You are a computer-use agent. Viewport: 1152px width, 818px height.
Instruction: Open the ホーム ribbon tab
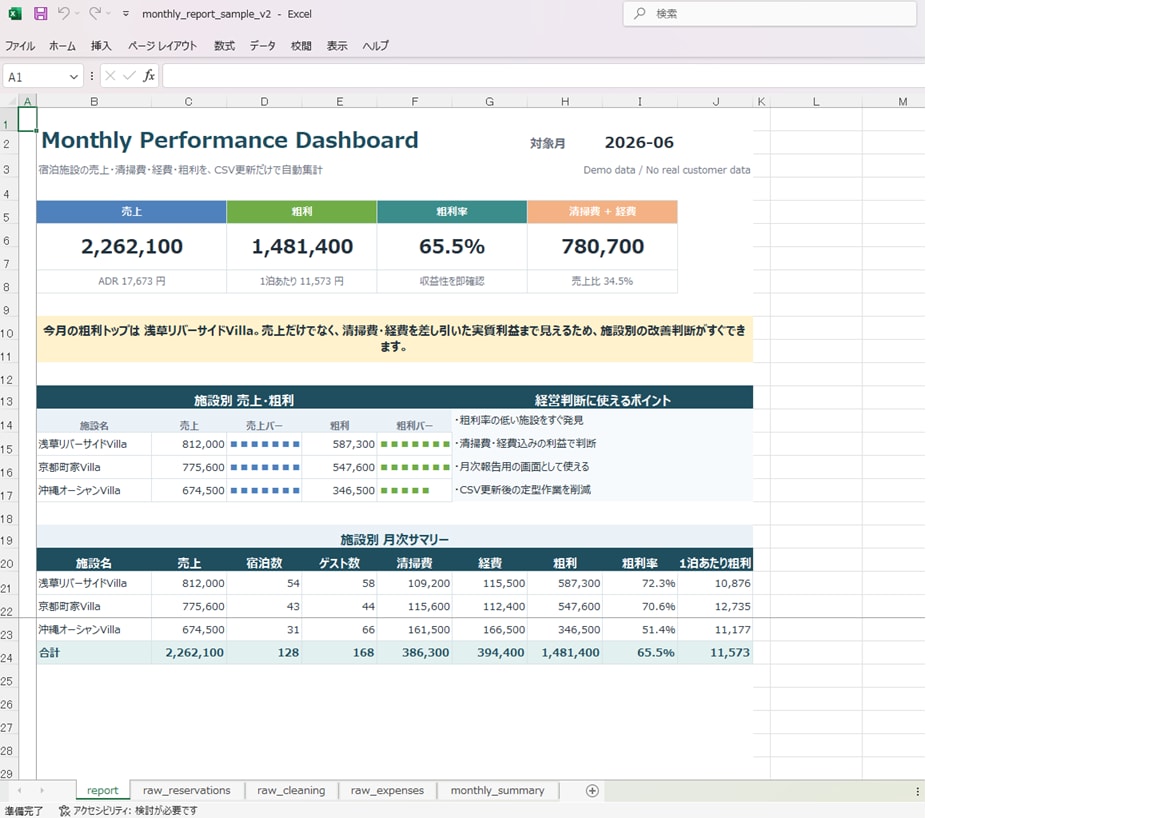pos(62,46)
